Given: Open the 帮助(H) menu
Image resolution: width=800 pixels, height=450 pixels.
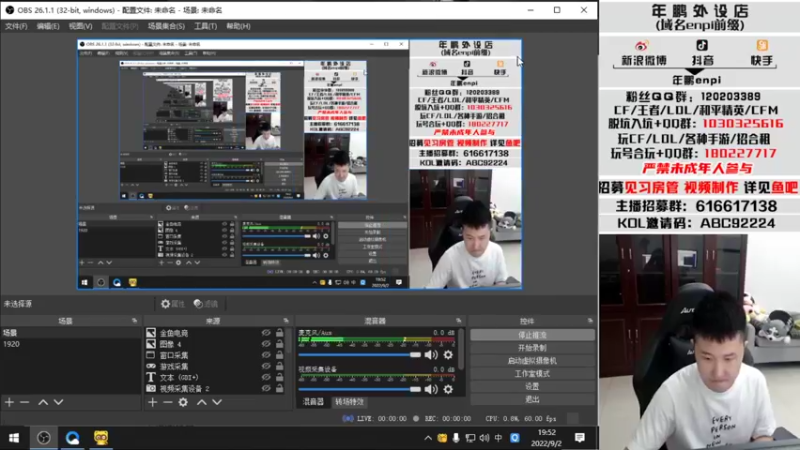Looking at the screenshot, I should [238, 26].
